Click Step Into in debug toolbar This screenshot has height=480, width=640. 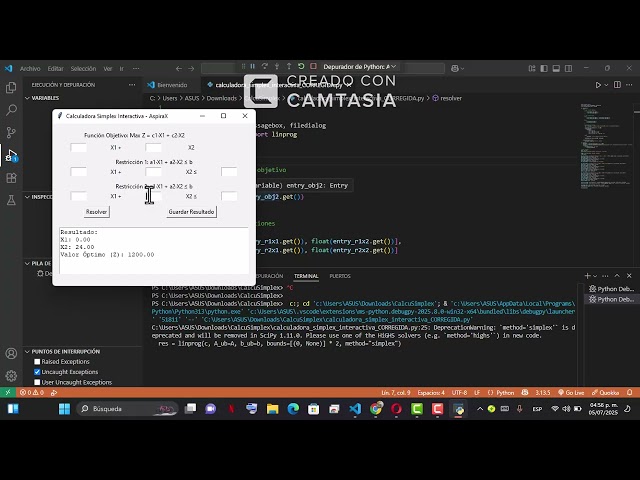point(277,67)
